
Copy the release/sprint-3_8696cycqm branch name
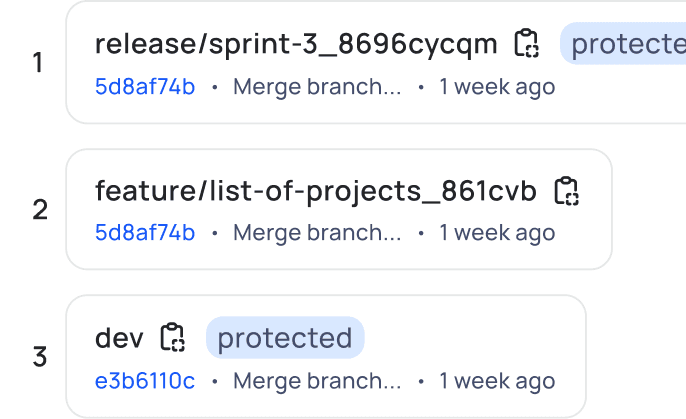(x=526, y=44)
